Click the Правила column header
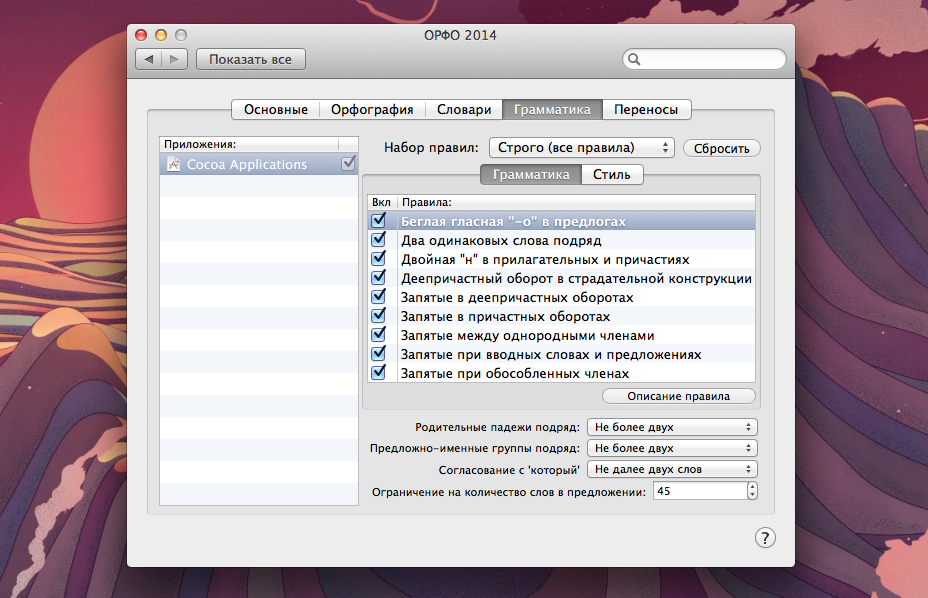 click(x=576, y=202)
